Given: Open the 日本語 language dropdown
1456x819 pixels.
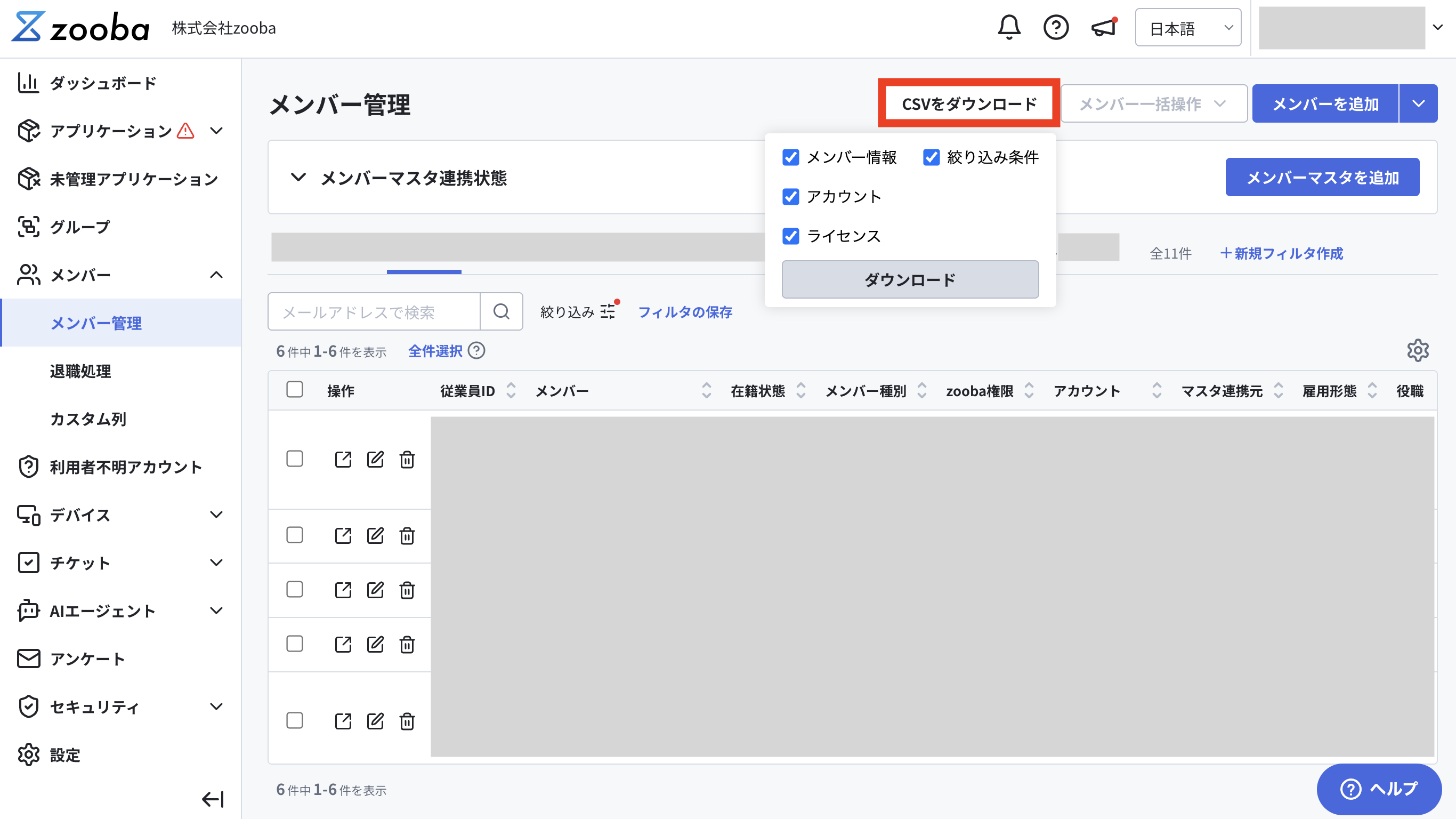Looking at the screenshot, I should tap(1188, 27).
